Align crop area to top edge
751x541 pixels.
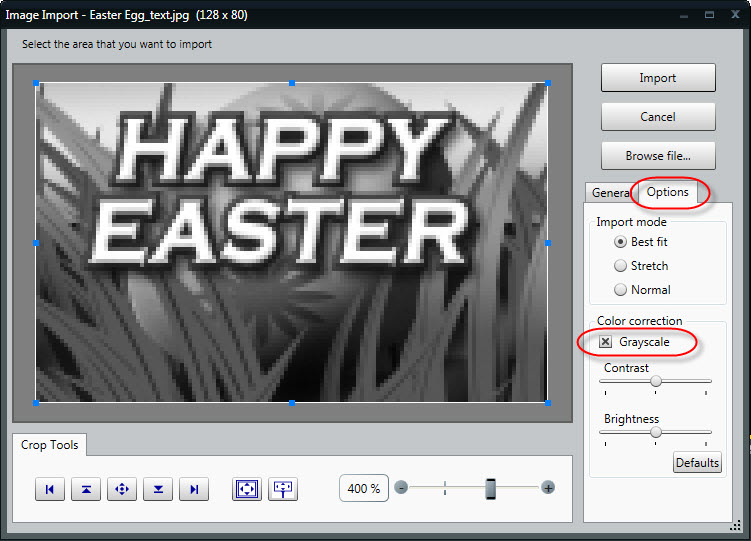86,489
